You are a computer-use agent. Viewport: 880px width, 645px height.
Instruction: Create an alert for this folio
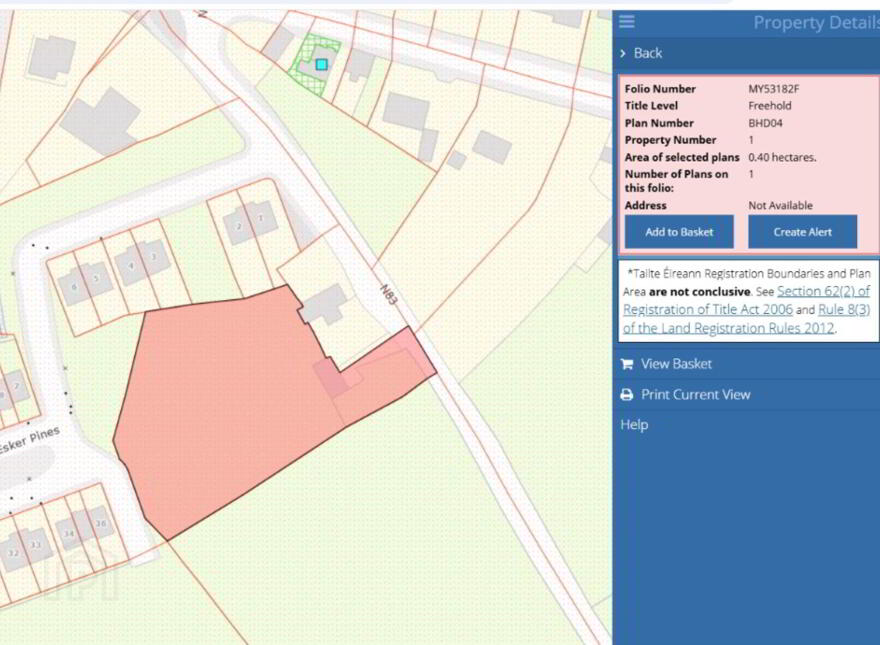click(803, 231)
